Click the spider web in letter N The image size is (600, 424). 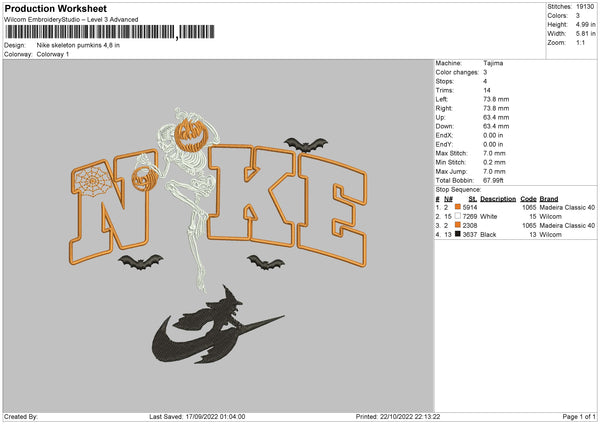point(93,181)
